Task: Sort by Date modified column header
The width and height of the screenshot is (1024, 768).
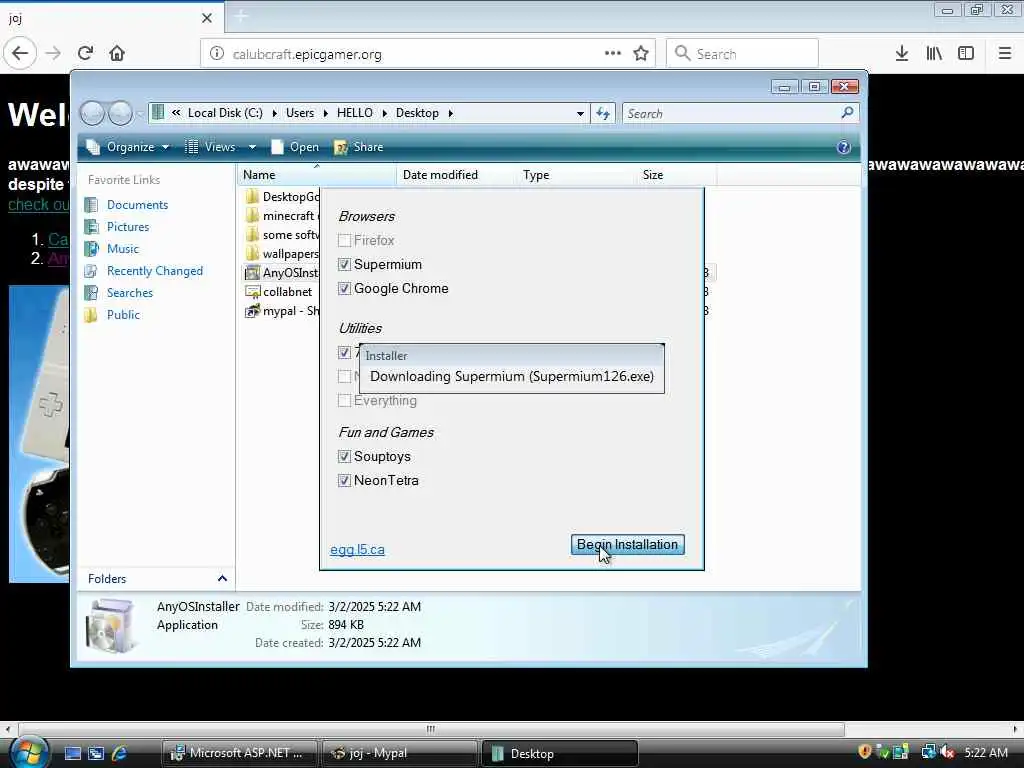Action: point(455,175)
